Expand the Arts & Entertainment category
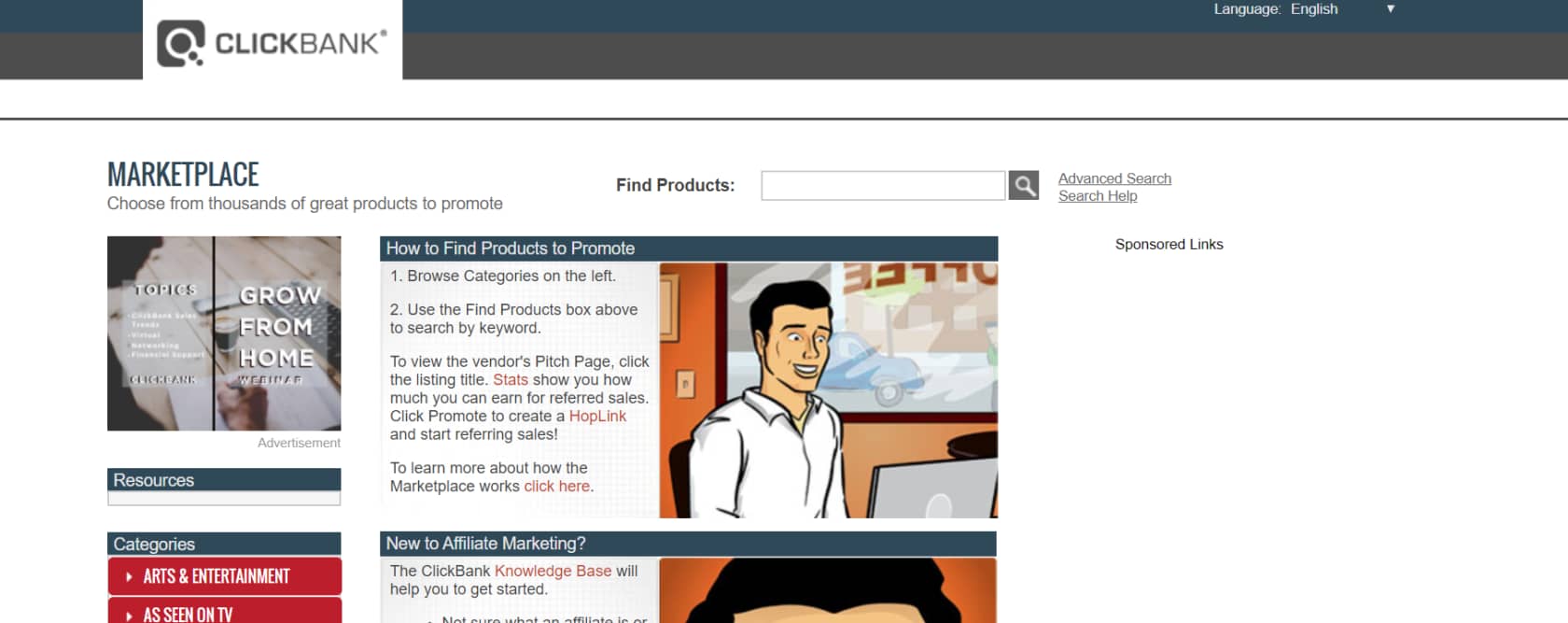1568x623 pixels. (x=224, y=576)
